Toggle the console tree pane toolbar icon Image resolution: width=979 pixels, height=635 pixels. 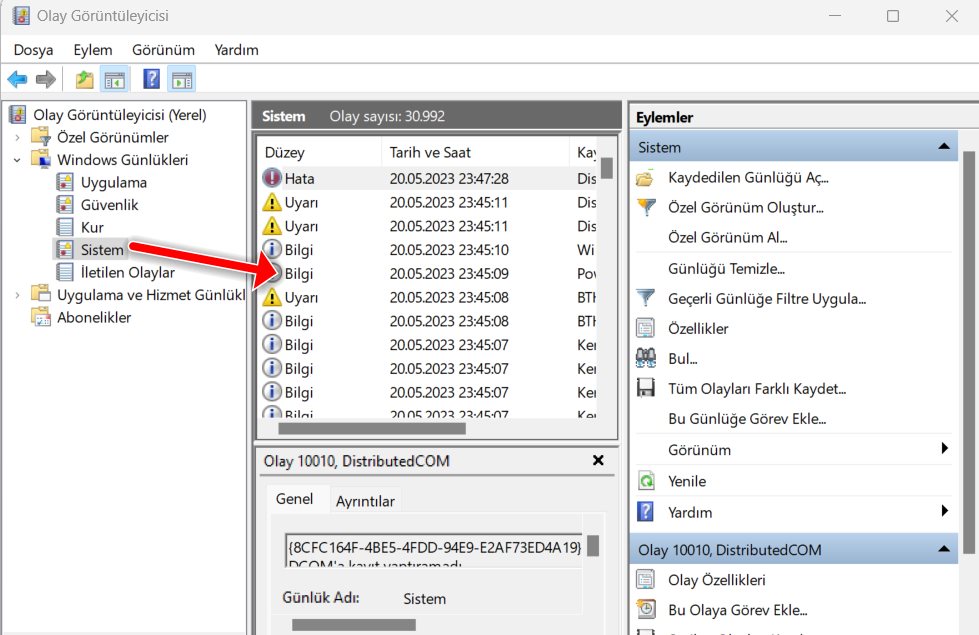tap(115, 79)
